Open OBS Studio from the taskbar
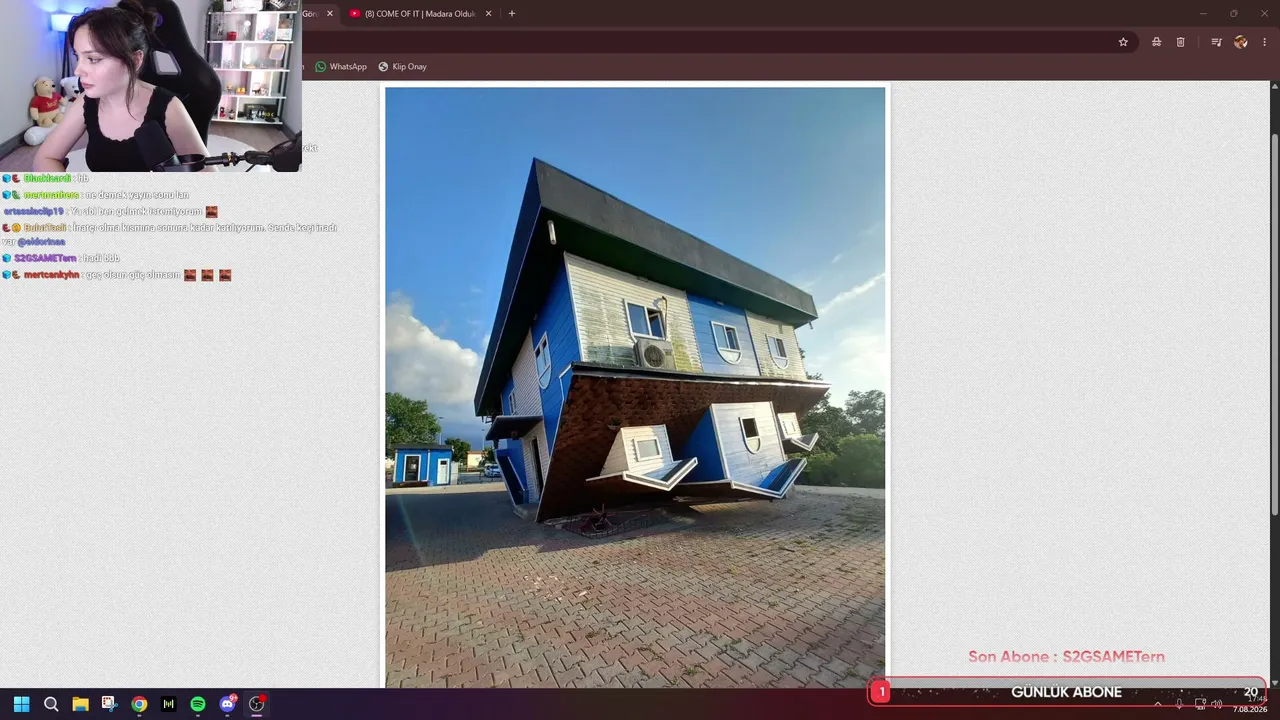The width and height of the screenshot is (1280, 720). pyautogui.click(x=257, y=704)
